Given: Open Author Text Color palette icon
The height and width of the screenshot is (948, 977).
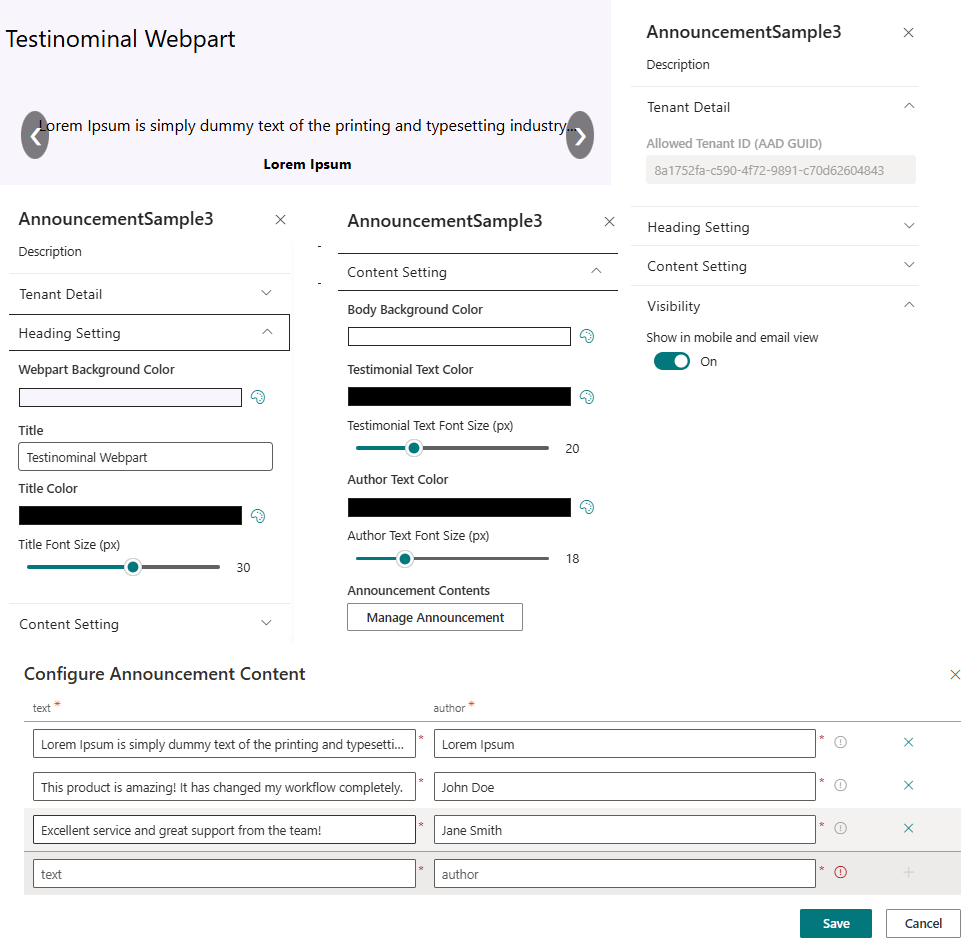Looking at the screenshot, I should [587, 507].
